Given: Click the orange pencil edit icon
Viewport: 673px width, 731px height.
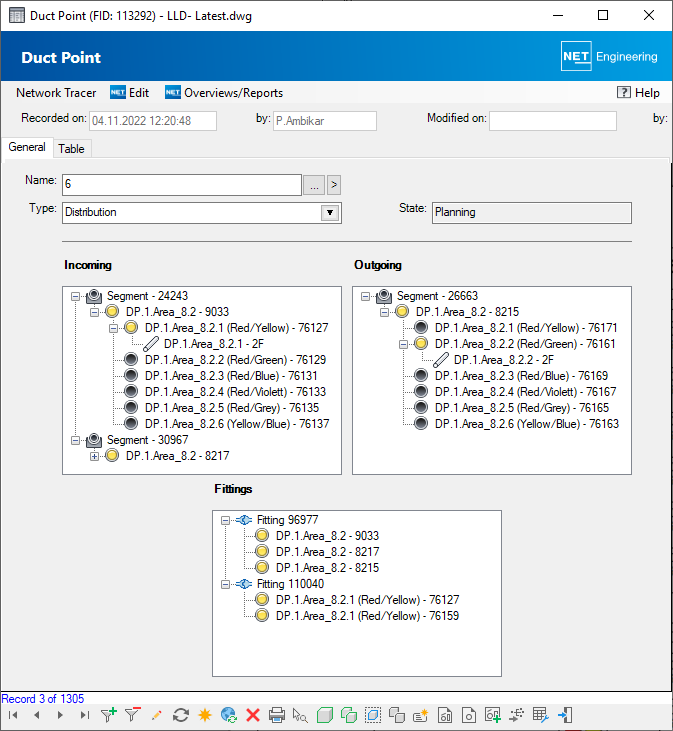Looking at the screenshot, I should coord(157,715).
